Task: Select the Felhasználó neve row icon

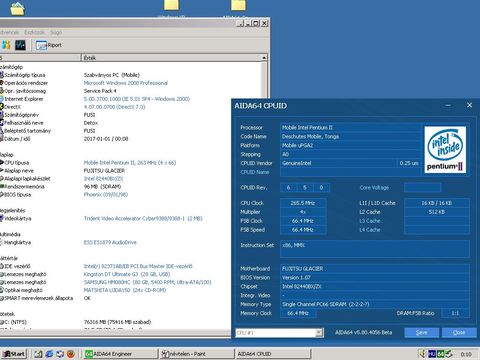Action: tap(1, 123)
